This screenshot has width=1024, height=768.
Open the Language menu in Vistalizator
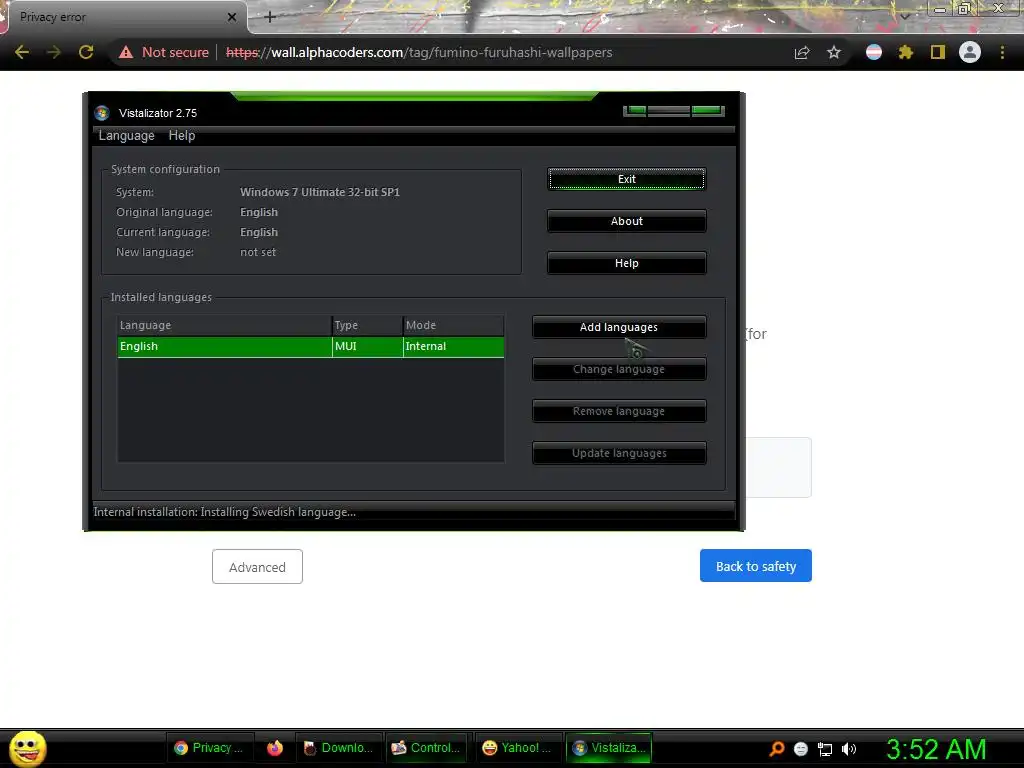pos(127,136)
